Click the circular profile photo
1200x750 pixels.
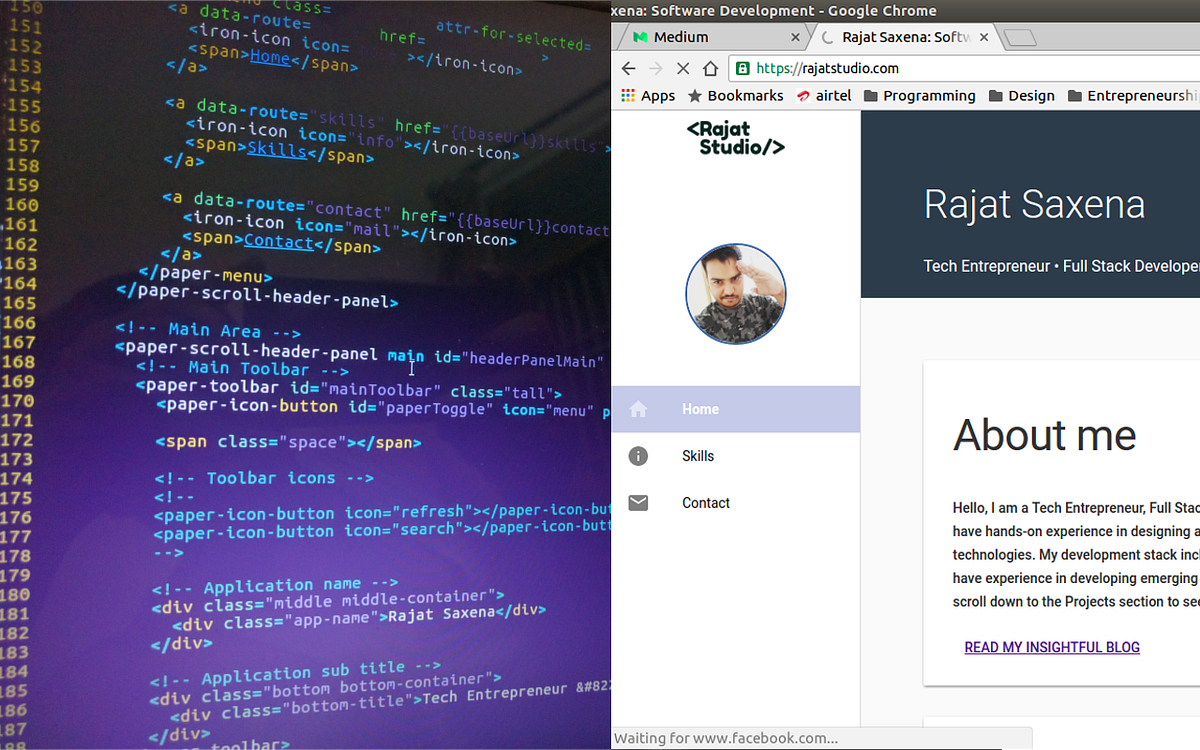coord(736,294)
